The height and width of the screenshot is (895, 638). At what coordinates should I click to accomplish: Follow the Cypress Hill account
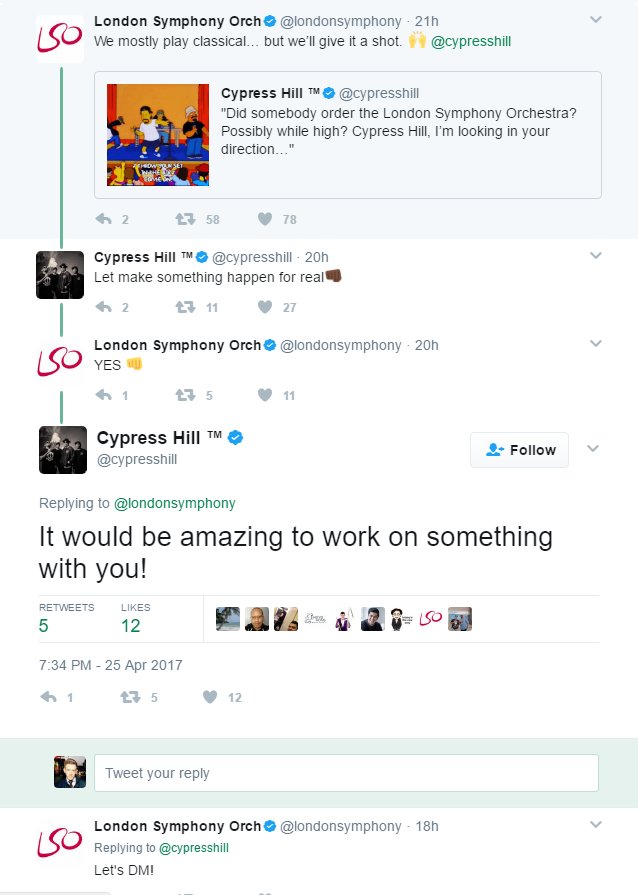coord(519,450)
